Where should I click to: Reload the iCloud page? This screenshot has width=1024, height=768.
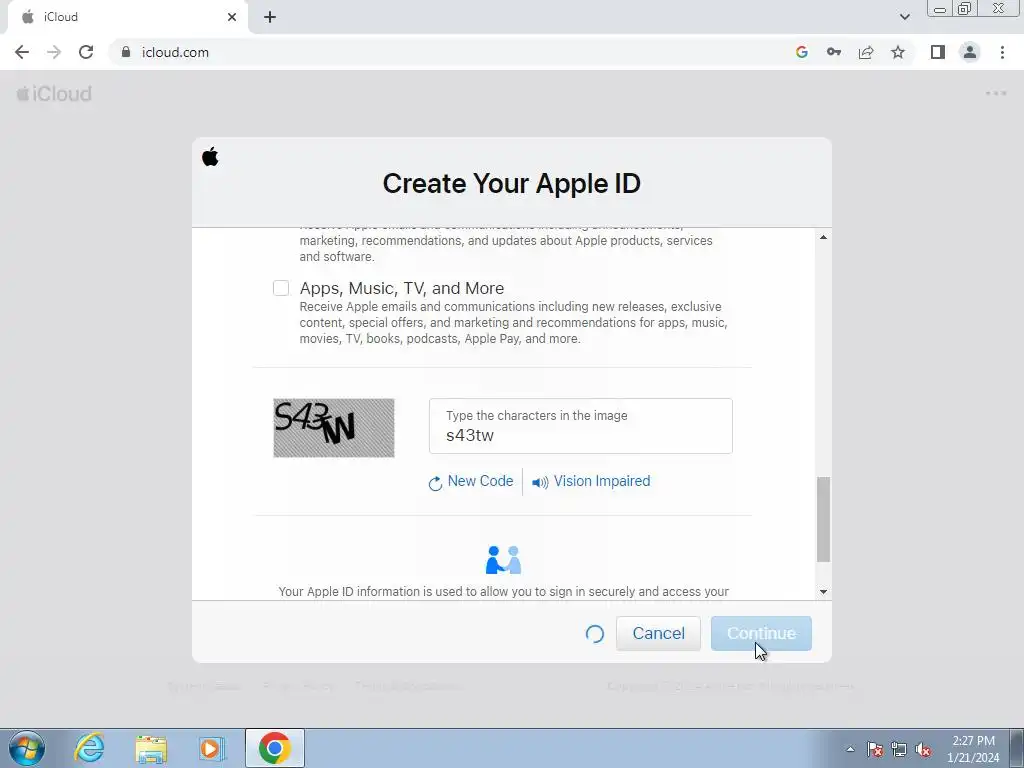click(x=86, y=52)
